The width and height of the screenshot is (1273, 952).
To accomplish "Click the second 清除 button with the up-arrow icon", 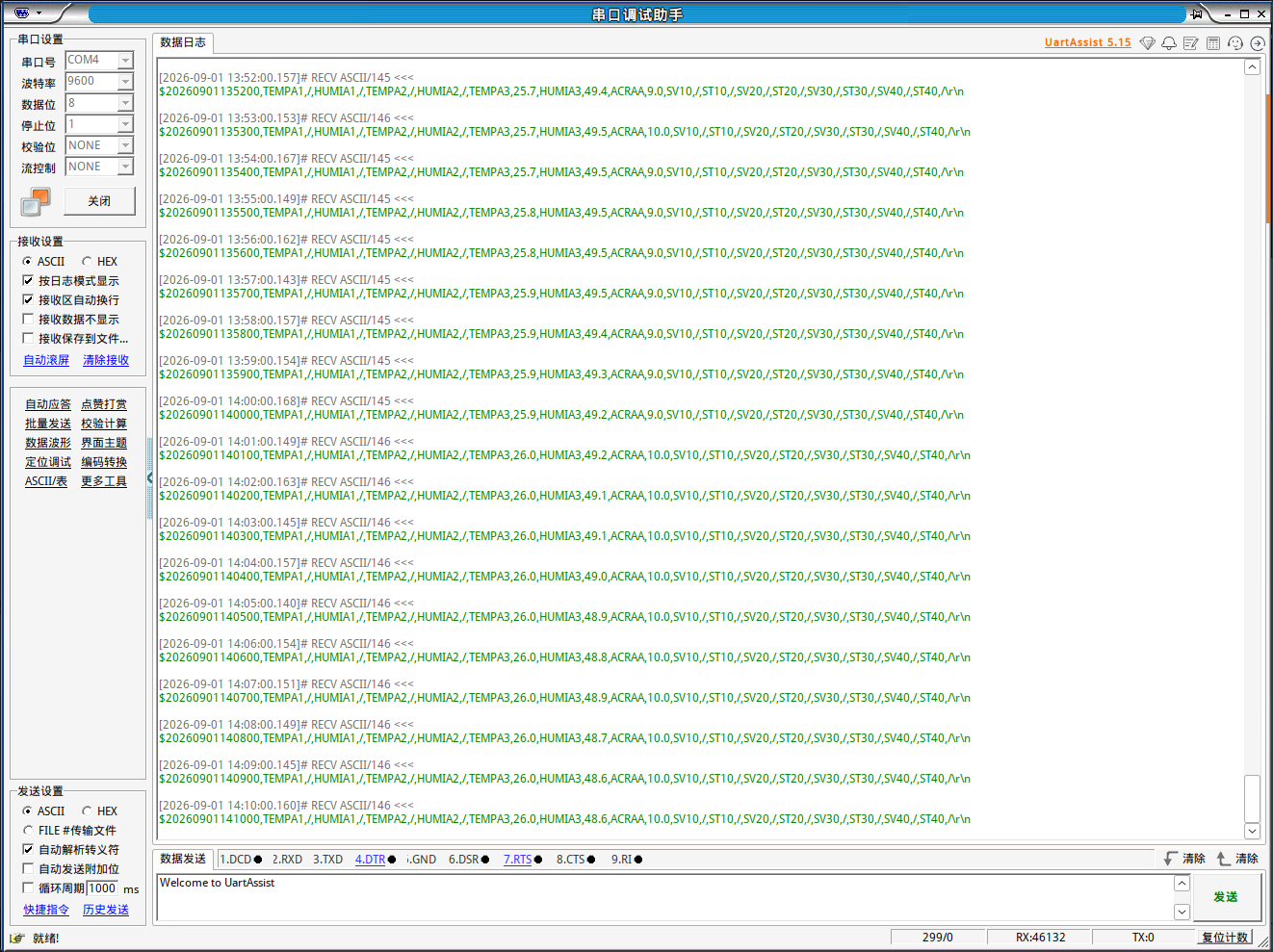I will pyautogui.click(x=1237, y=859).
